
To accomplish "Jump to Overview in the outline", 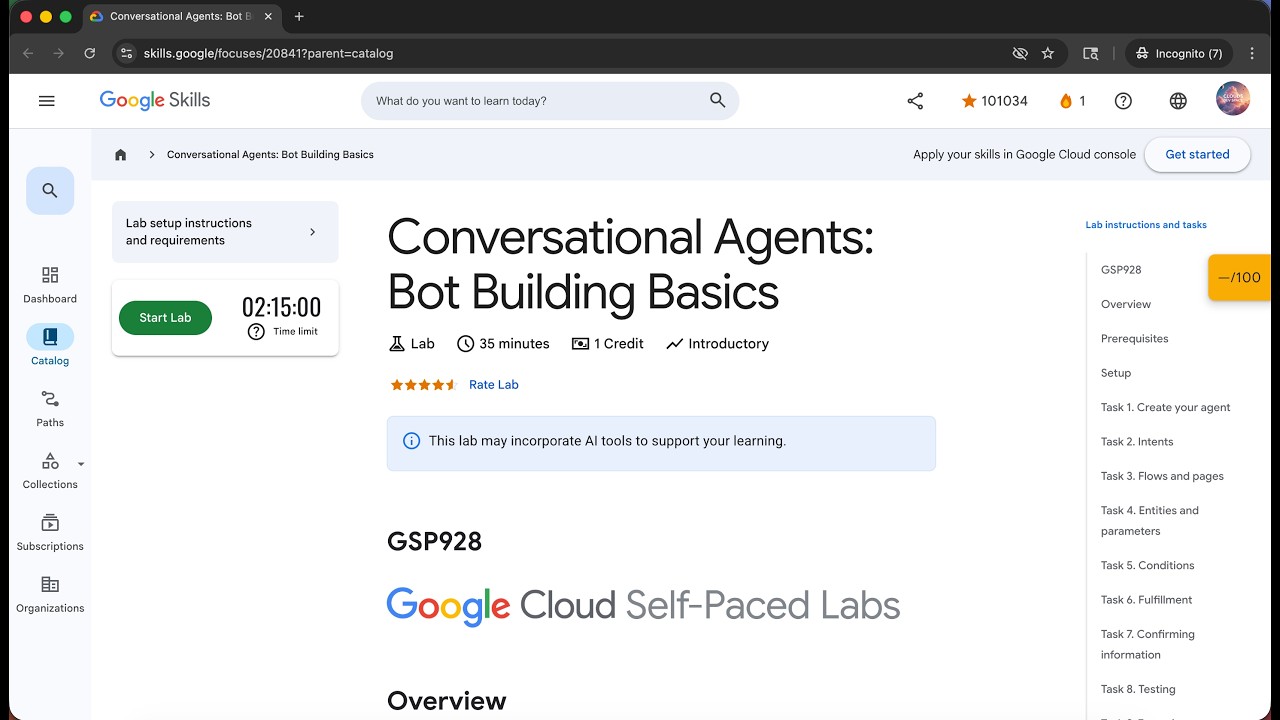I will click(1126, 304).
